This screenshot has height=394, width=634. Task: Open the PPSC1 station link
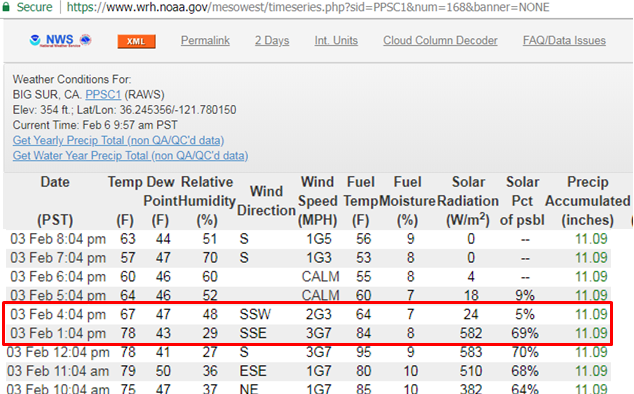coord(103,95)
